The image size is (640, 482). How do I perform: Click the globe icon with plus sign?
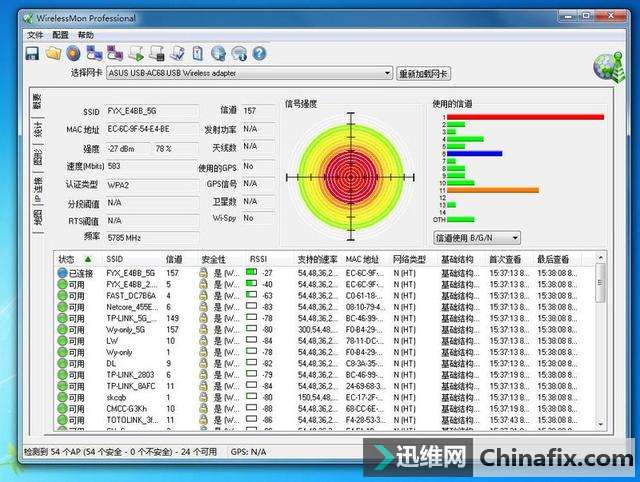(x=218, y=53)
